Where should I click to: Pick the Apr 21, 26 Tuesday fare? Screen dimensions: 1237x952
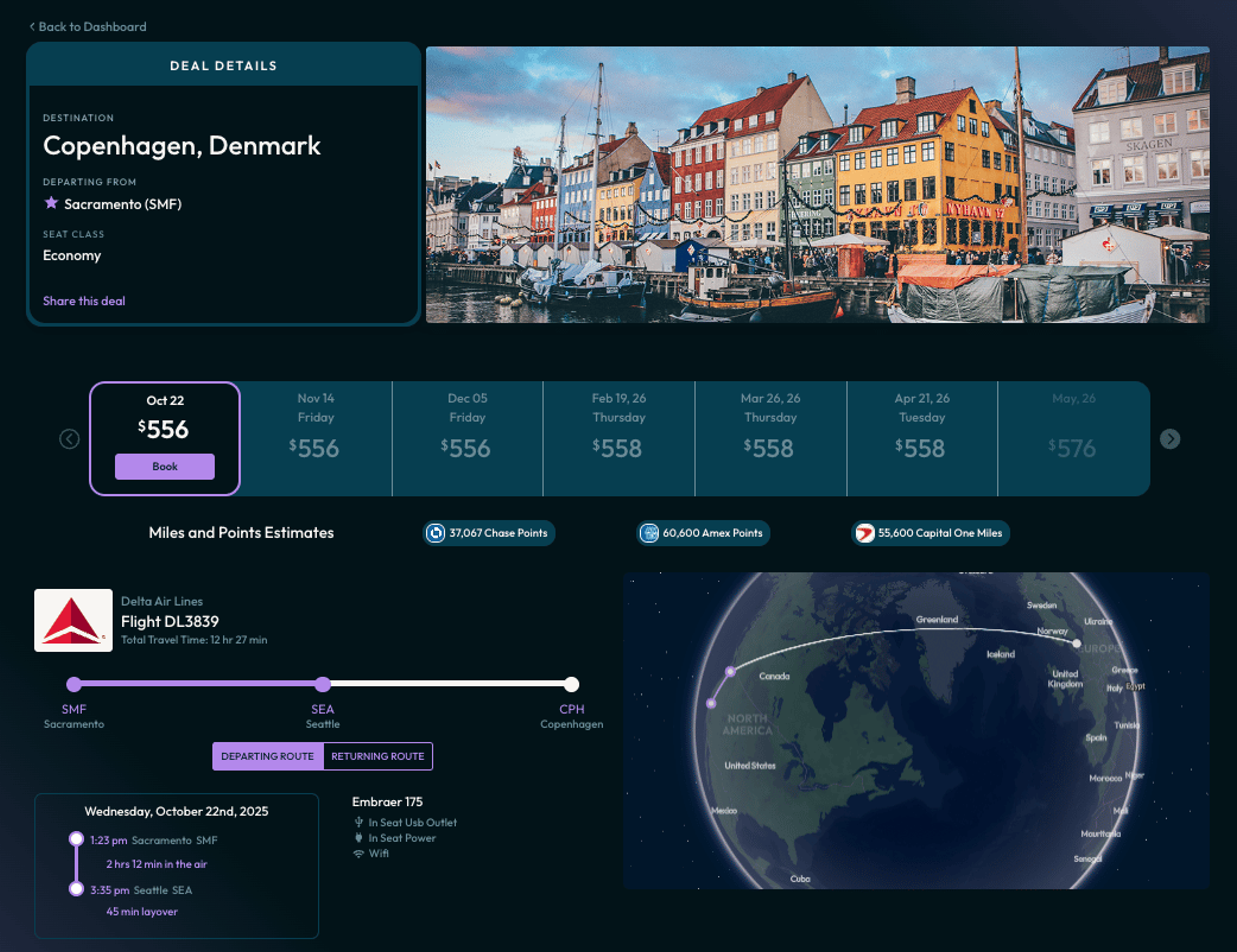pos(922,439)
